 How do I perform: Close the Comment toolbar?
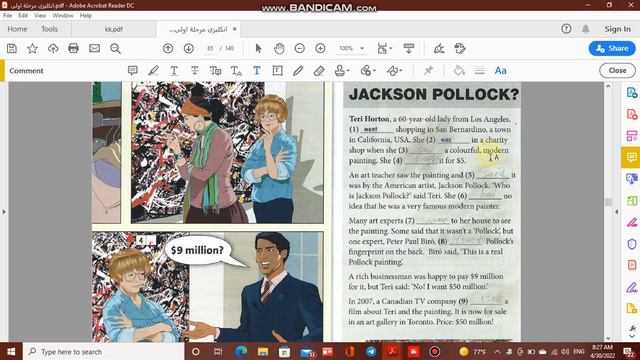tap(617, 71)
